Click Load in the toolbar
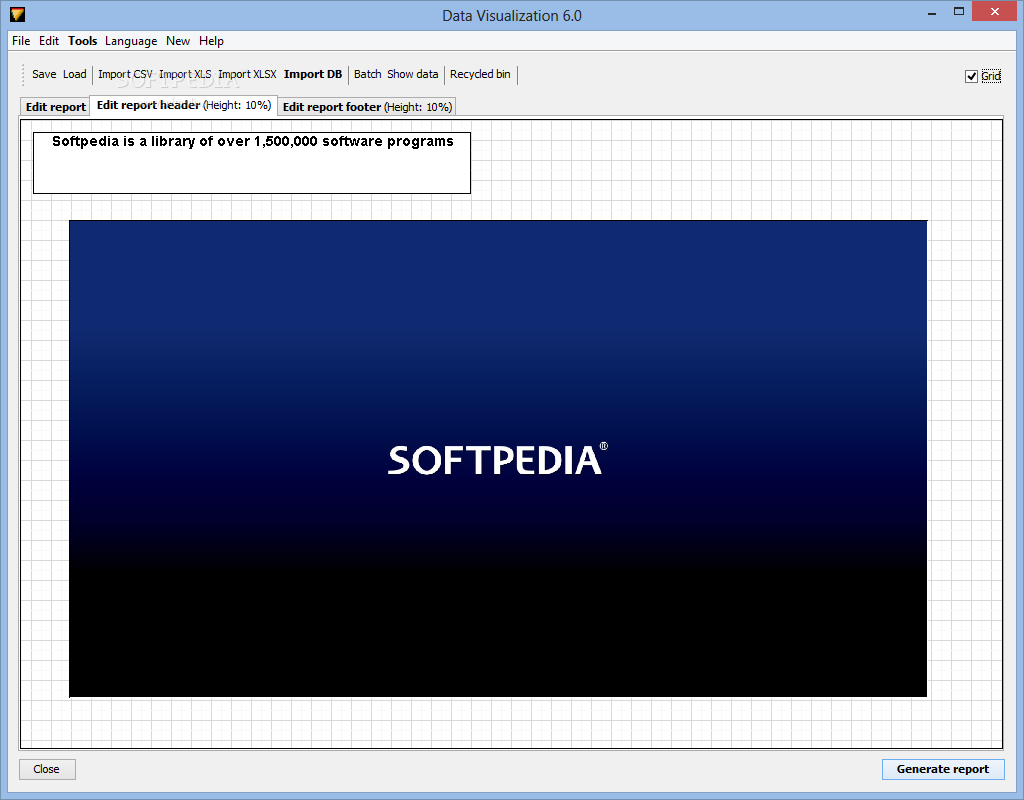The width and height of the screenshot is (1024, 800). click(74, 74)
